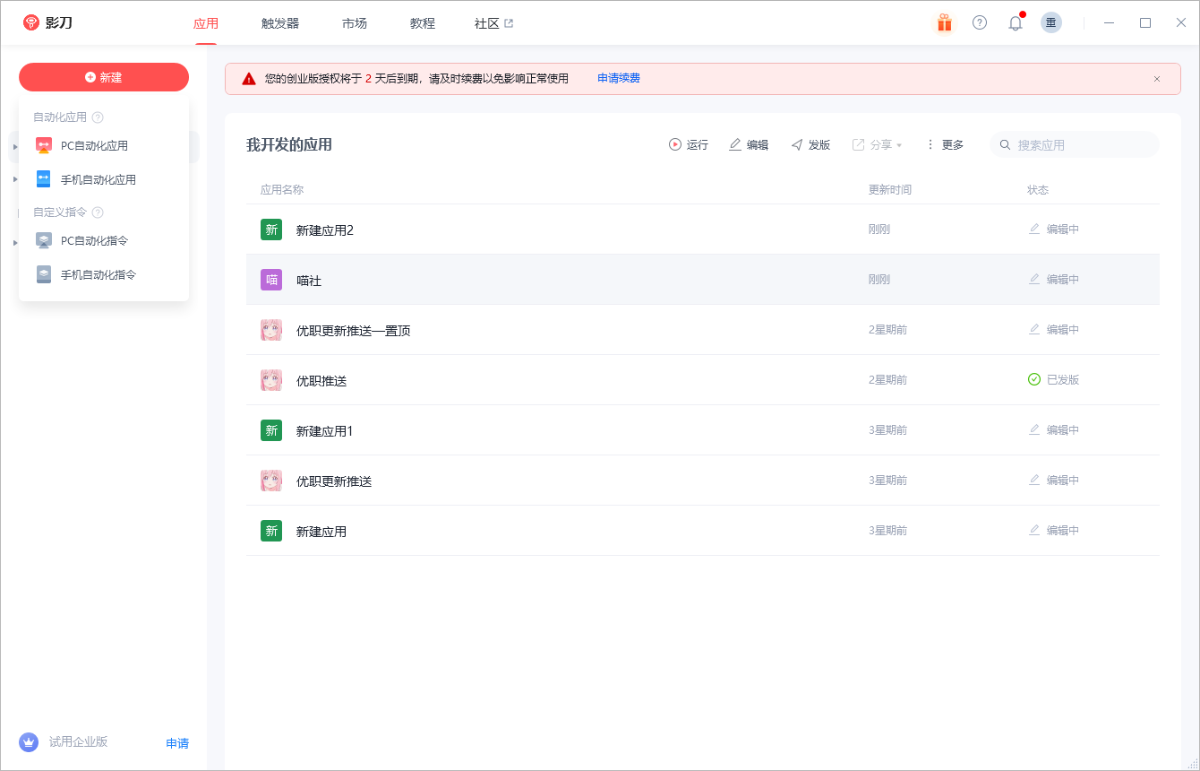
Task: Dismiss the license expiry warning banner
Action: coord(1157,78)
